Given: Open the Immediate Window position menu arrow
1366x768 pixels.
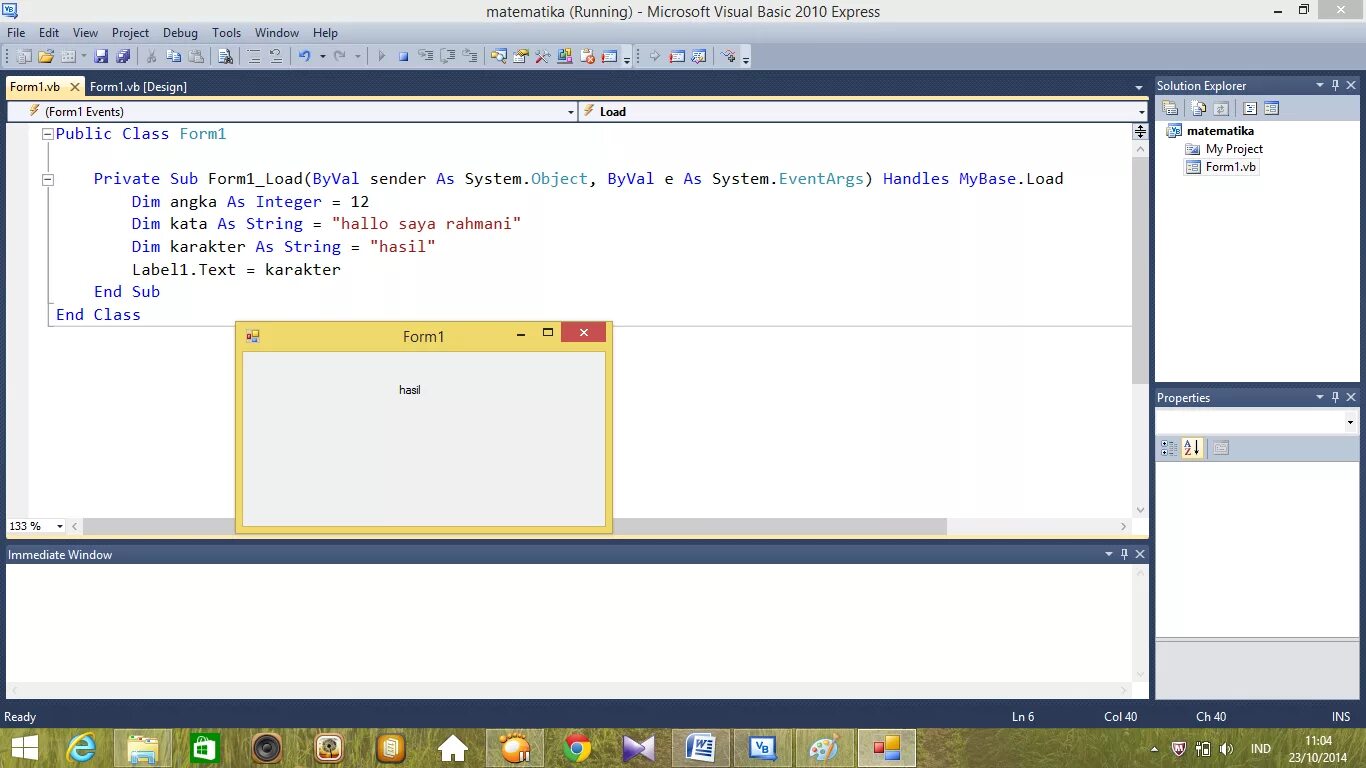Looking at the screenshot, I should [x=1109, y=554].
